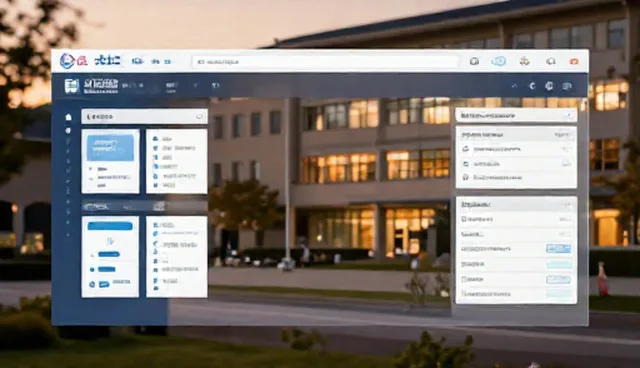Screen dimensions: 640x368
Task: Click the white app logo in the dark header
Action: (71, 86)
